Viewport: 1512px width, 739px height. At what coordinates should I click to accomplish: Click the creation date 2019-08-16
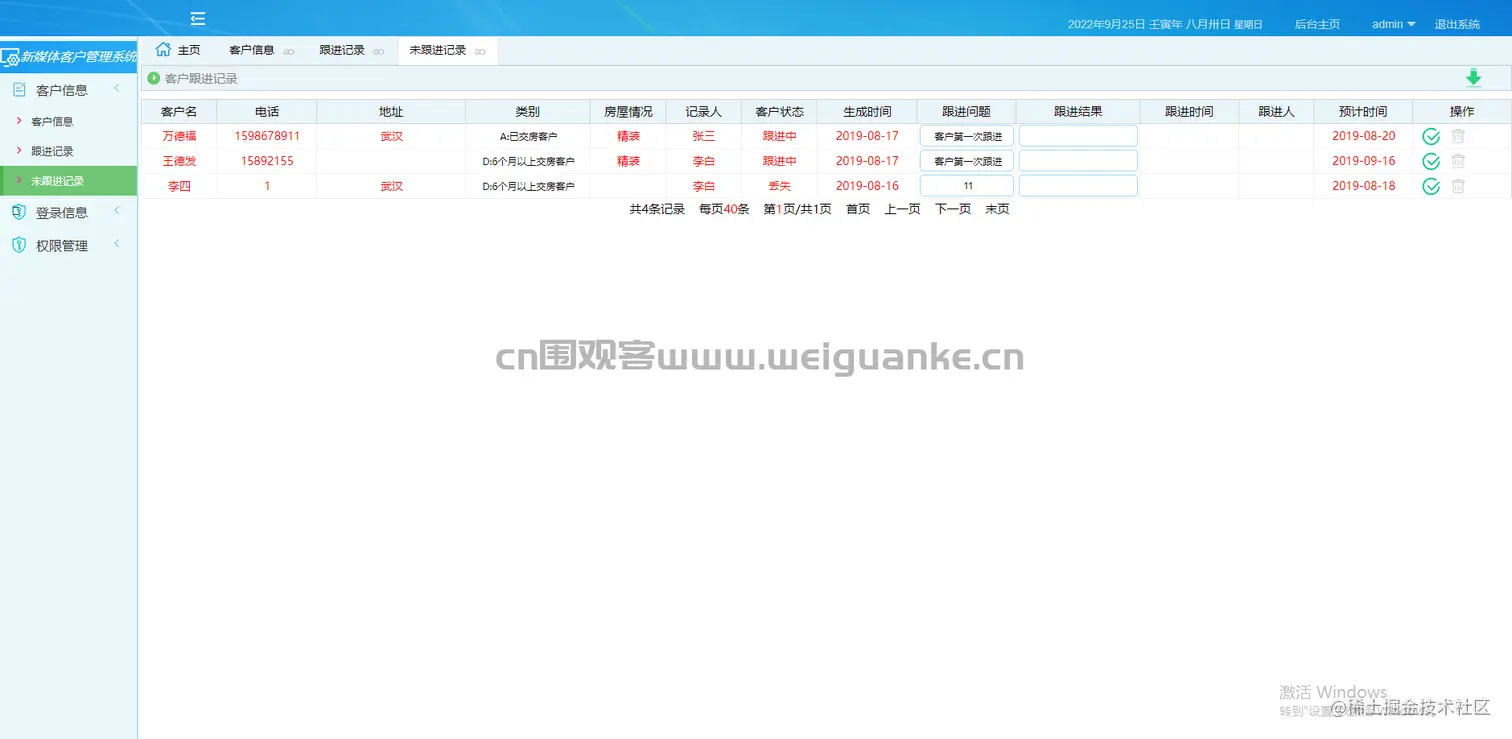867,186
